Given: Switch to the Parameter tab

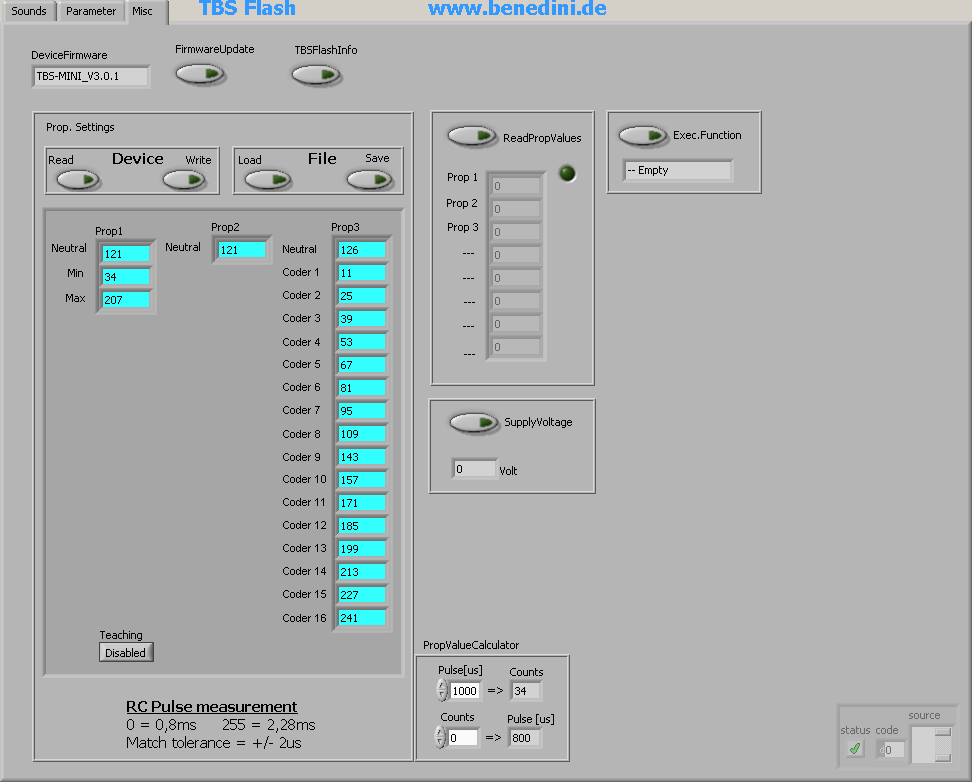Looking at the screenshot, I should pos(91,11).
